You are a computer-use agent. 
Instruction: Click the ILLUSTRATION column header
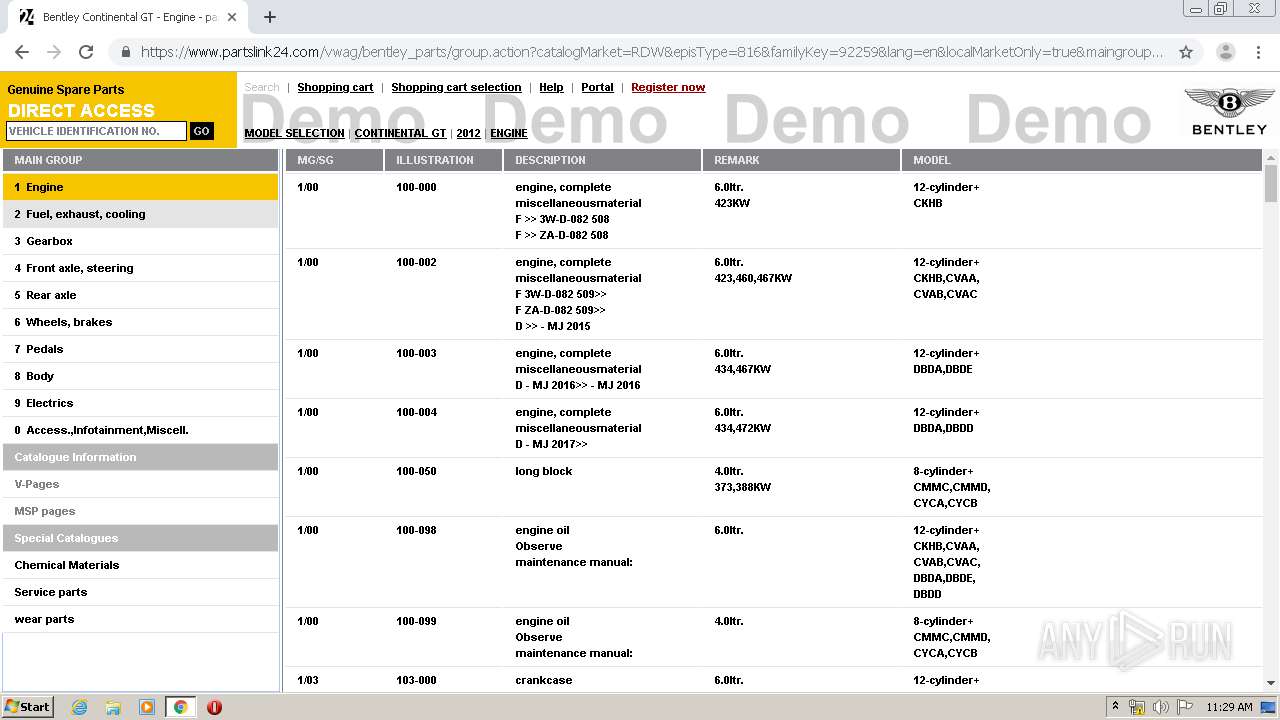coord(443,160)
